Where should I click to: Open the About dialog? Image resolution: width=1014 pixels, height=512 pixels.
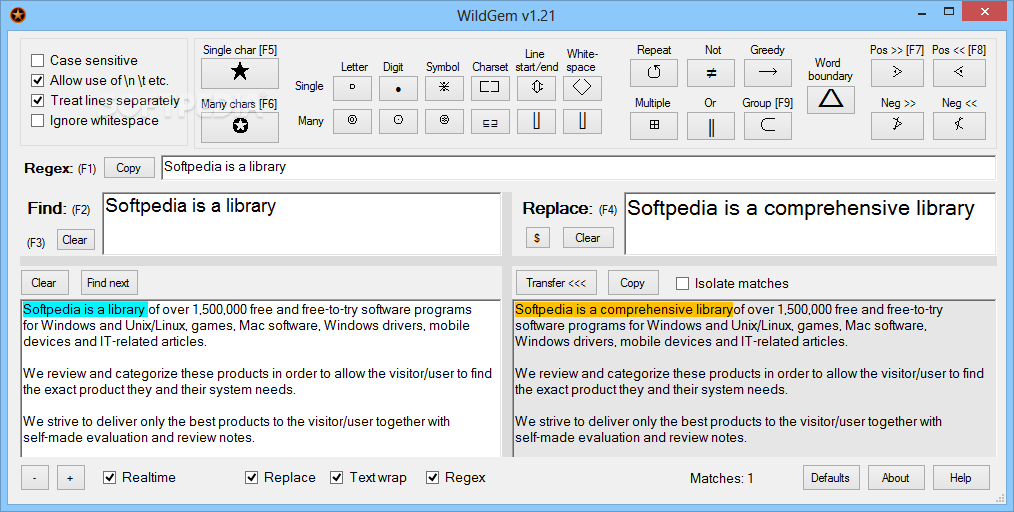click(x=896, y=478)
